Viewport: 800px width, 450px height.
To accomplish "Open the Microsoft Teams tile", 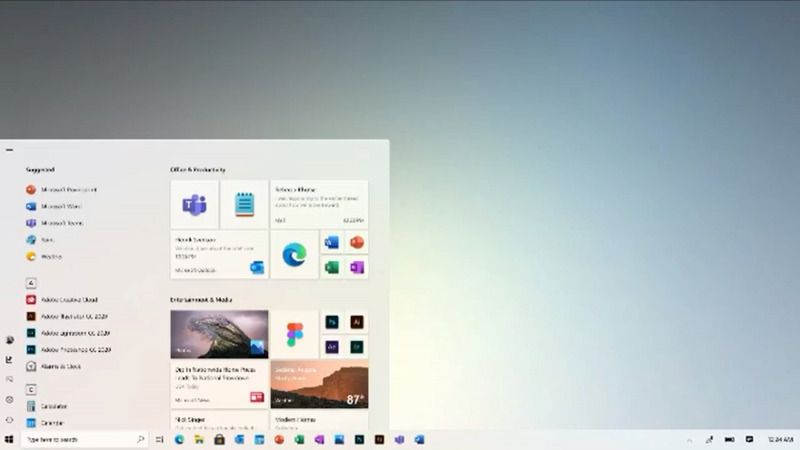I will point(194,205).
